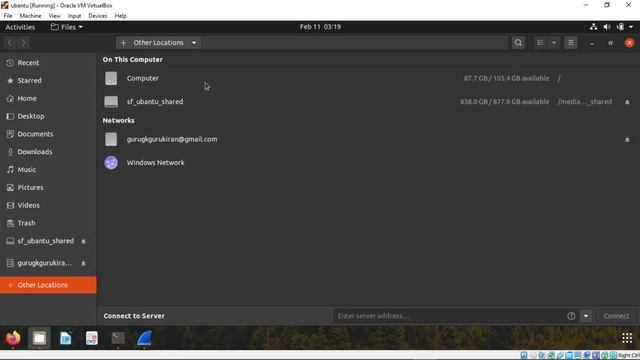This screenshot has height=360, width=640.
Task: Click the Connect button
Action: coord(616,316)
